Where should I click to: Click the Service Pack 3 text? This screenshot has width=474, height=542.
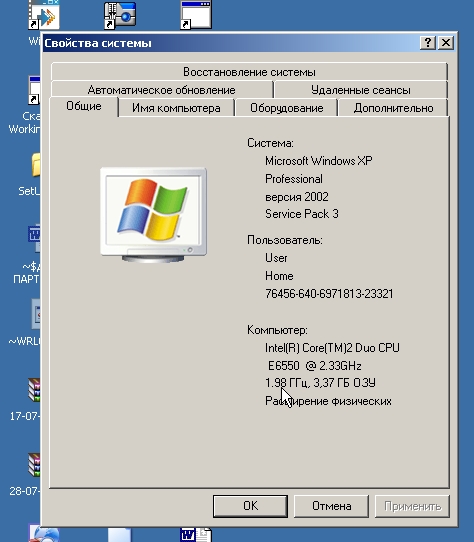click(x=301, y=214)
